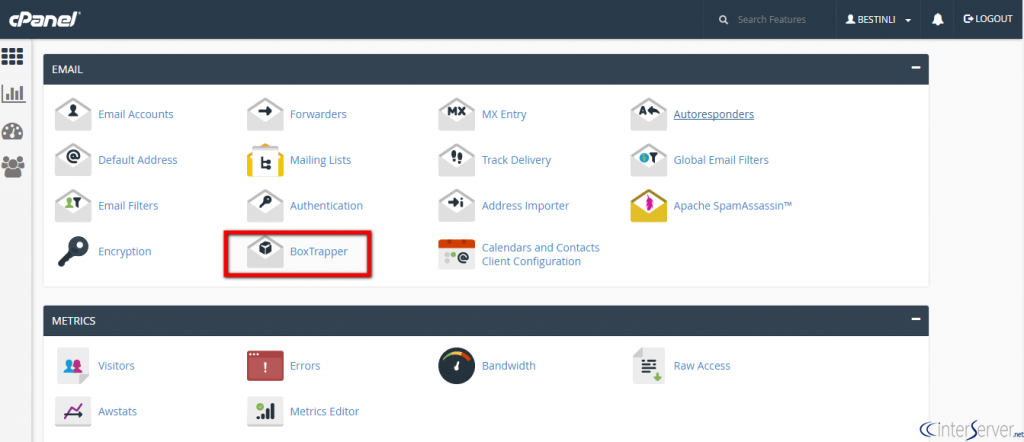Select the Calendars and Contacts icon
This screenshot has width=1024, height=442.
click(456, 254)
